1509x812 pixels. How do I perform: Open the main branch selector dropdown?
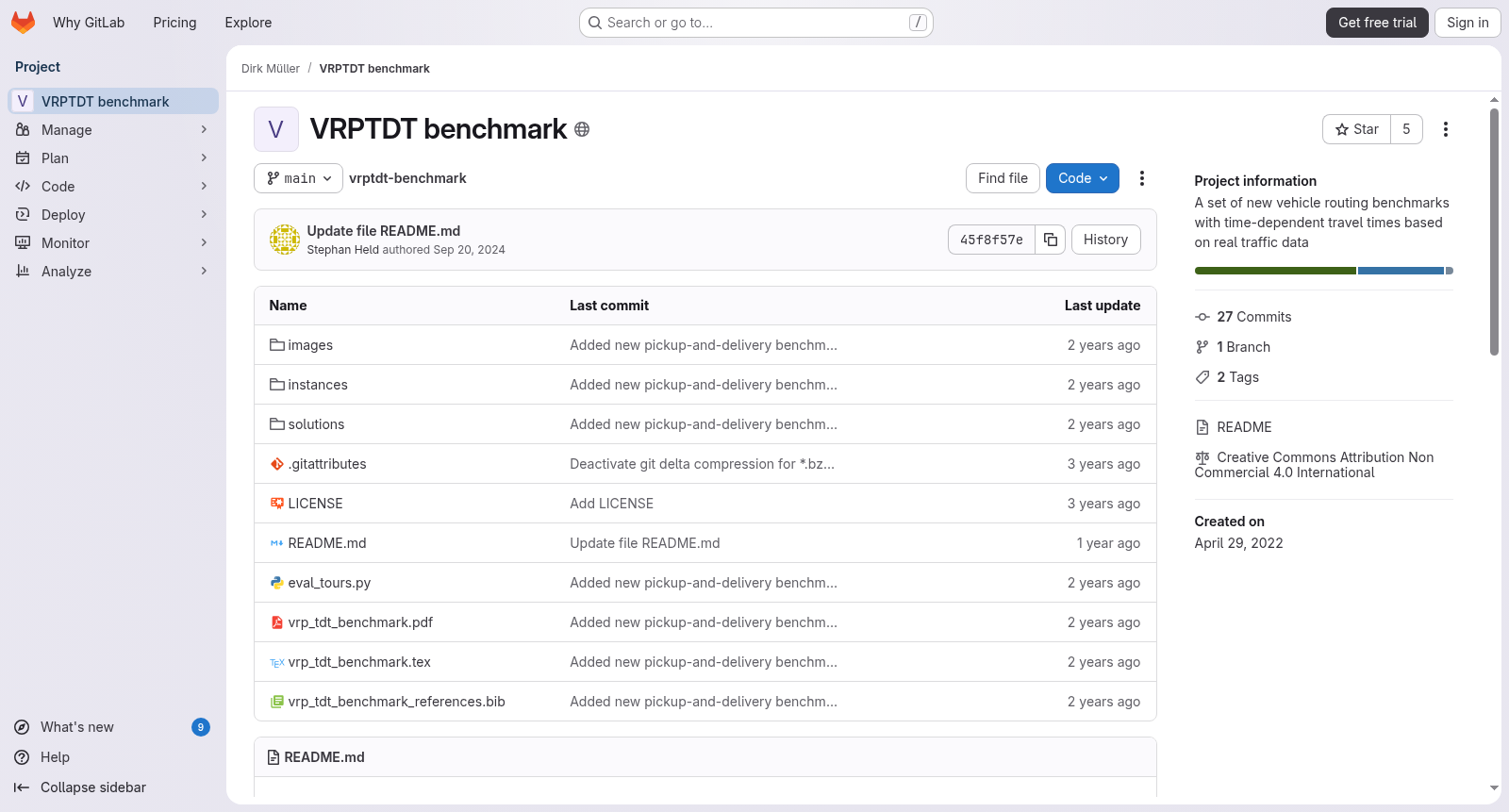pos(298,178)
